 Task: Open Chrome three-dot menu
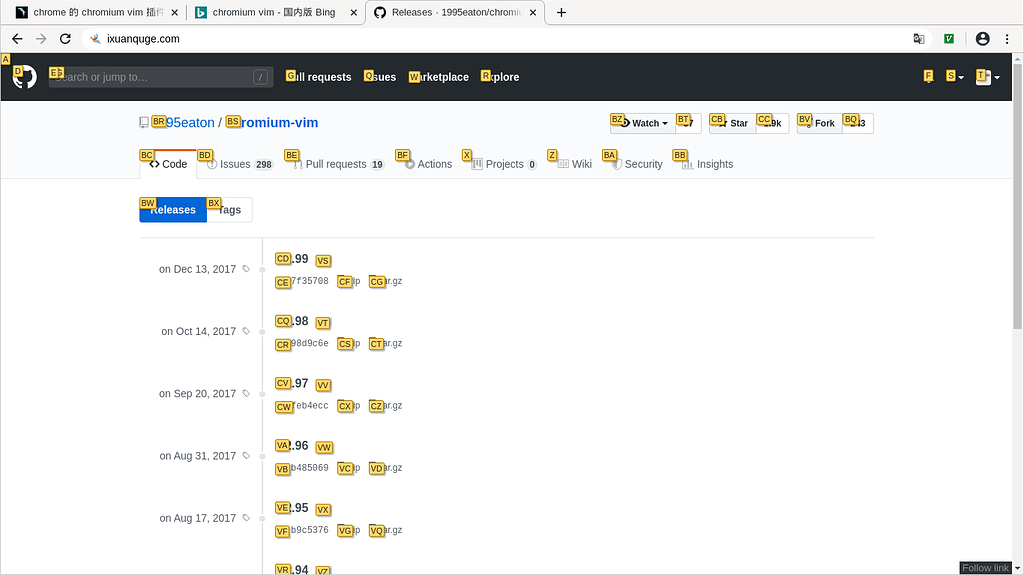point(1007,39)
